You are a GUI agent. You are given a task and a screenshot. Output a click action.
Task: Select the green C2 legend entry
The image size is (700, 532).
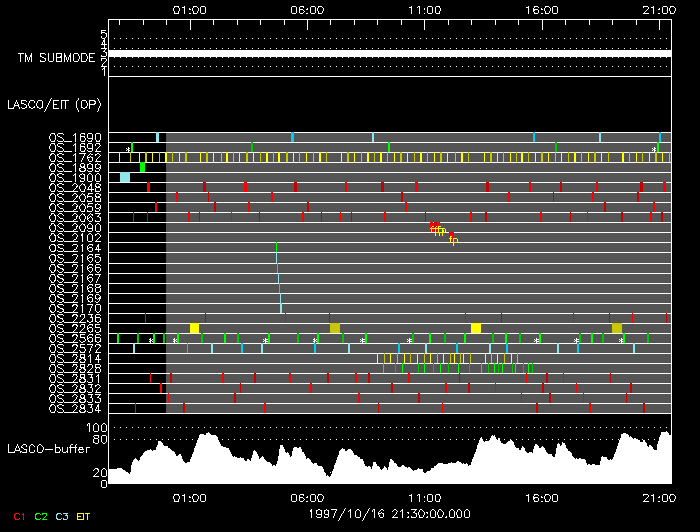click(41, 516)
